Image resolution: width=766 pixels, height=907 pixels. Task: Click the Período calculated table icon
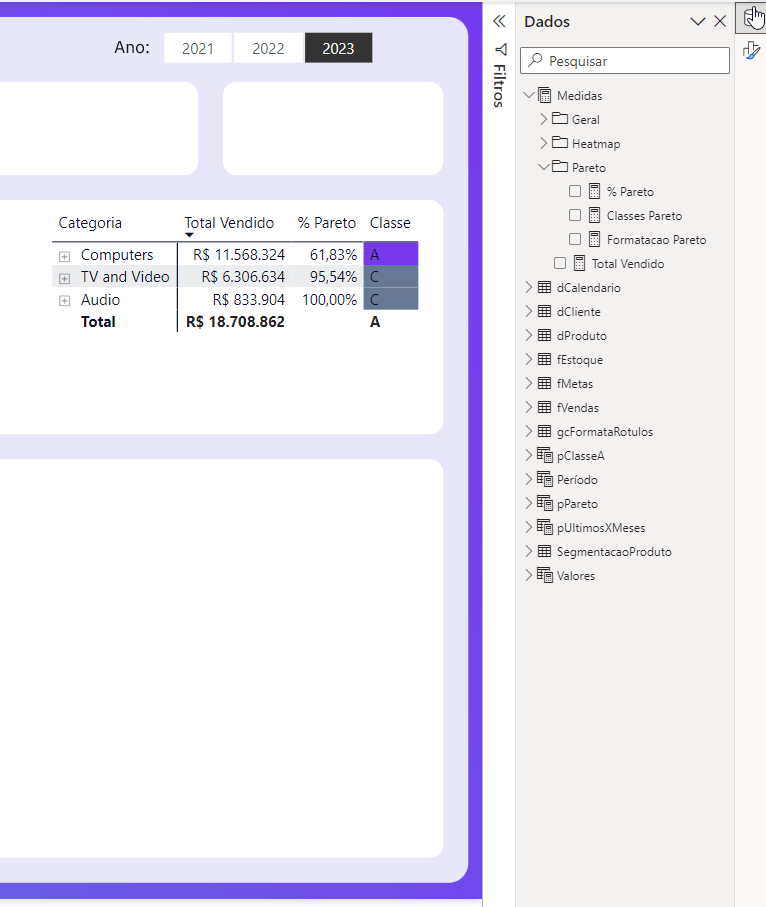(544, 479)
